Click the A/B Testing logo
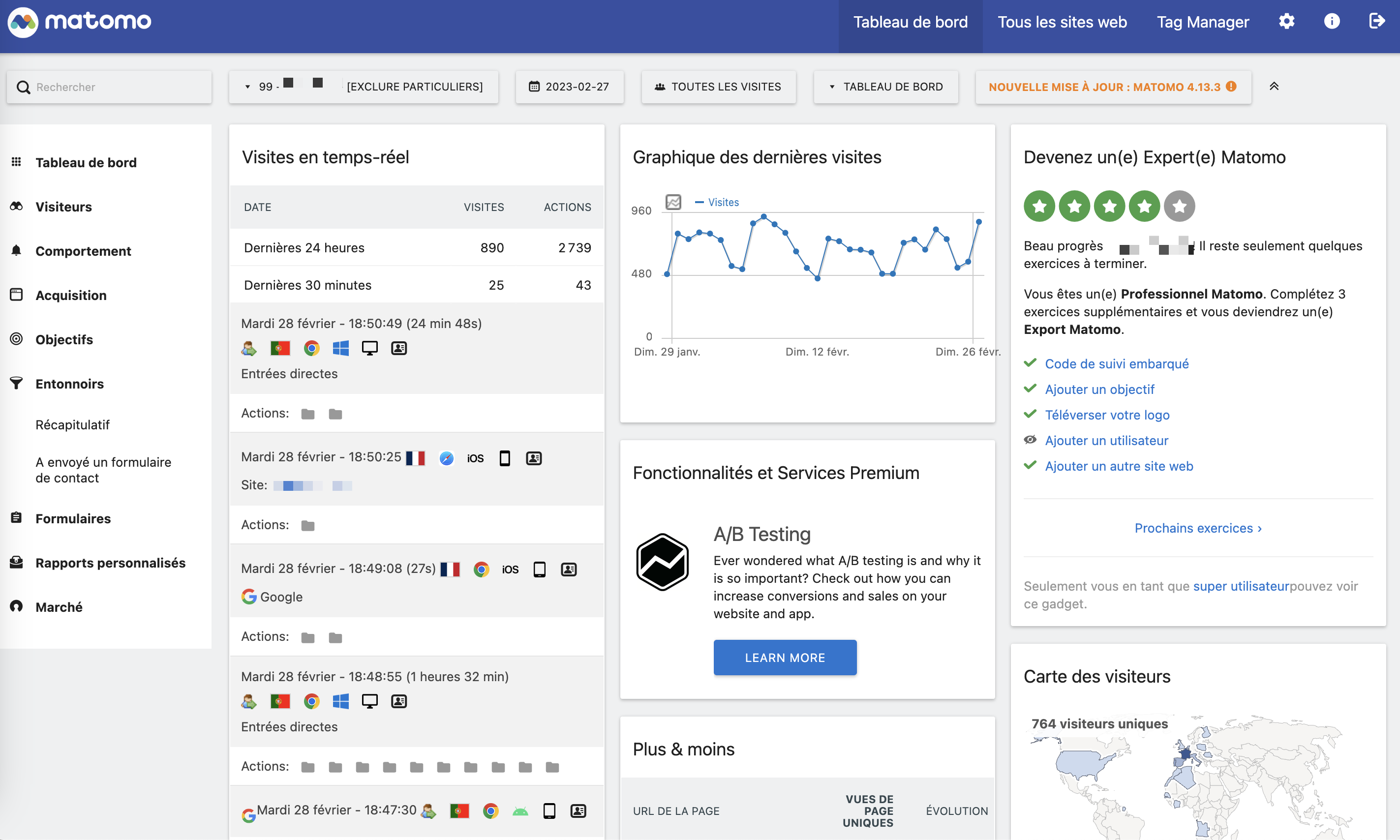Viewport: 1400px width, 840px height. pos(662,562)
